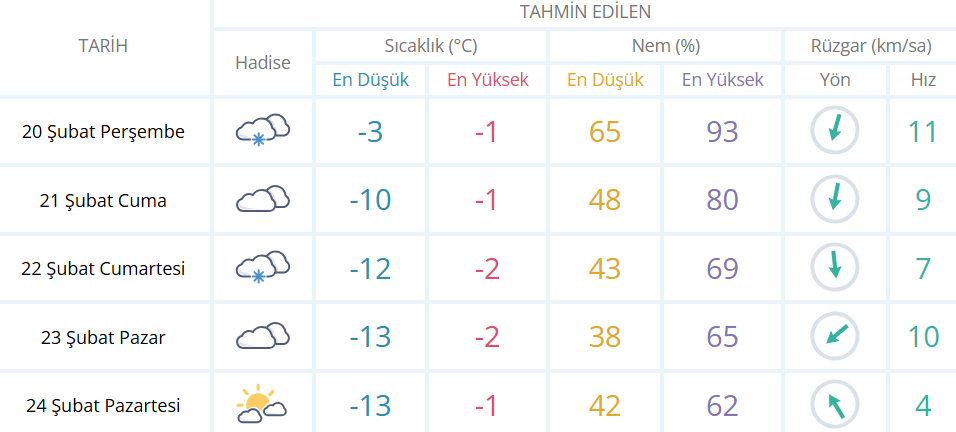The image size is (956, 432).
Task: Click the TAHMİN EDİLEN heading
Action: point(585,12)
